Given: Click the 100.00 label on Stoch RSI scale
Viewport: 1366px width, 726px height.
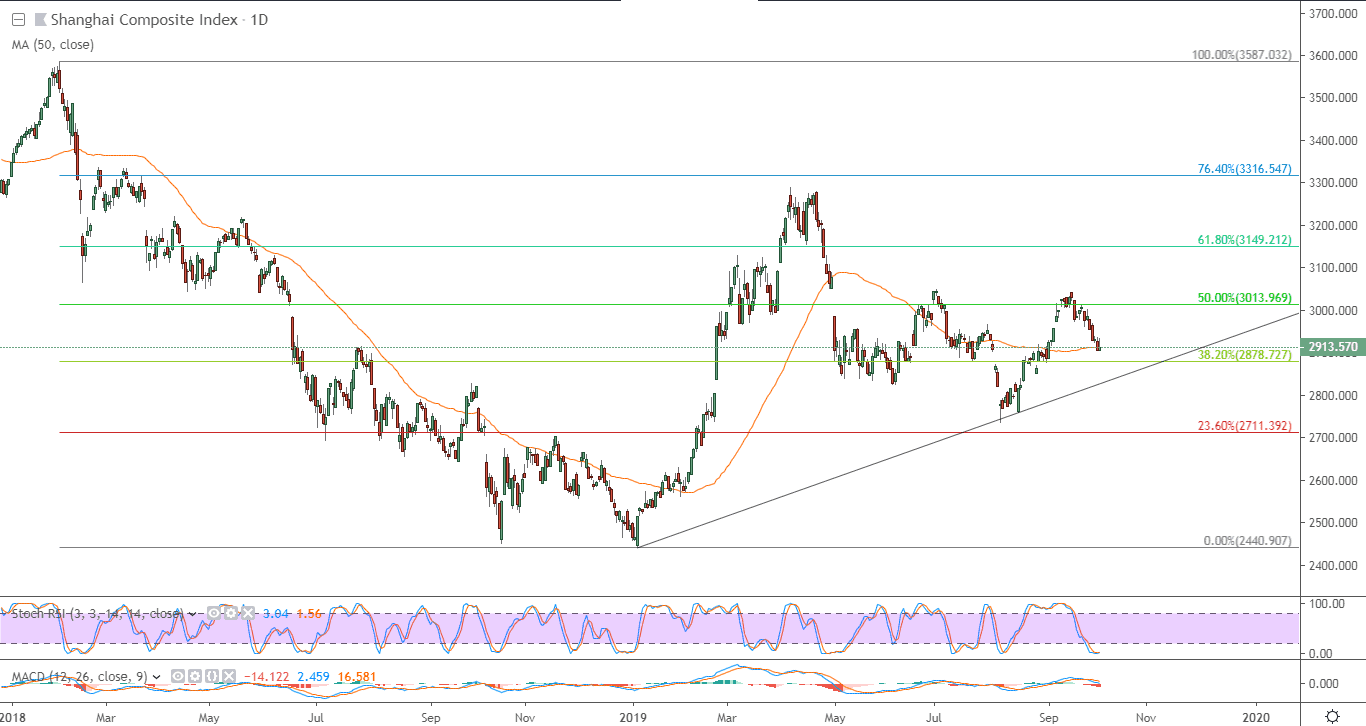Looking at the screenshot, I should pyautogui.click(x=1325, y=604).
